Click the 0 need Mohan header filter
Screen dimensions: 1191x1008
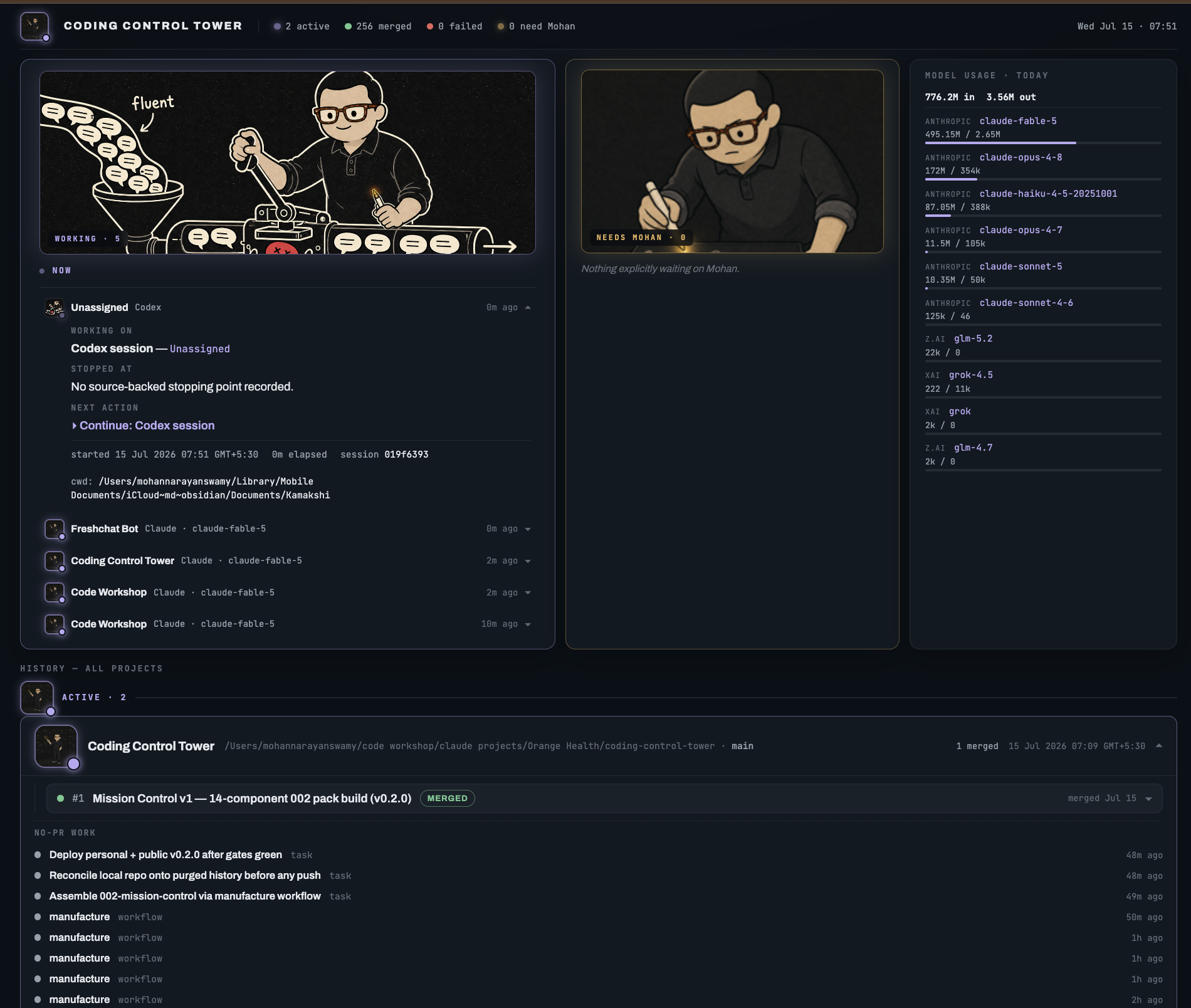pos(537,26)
